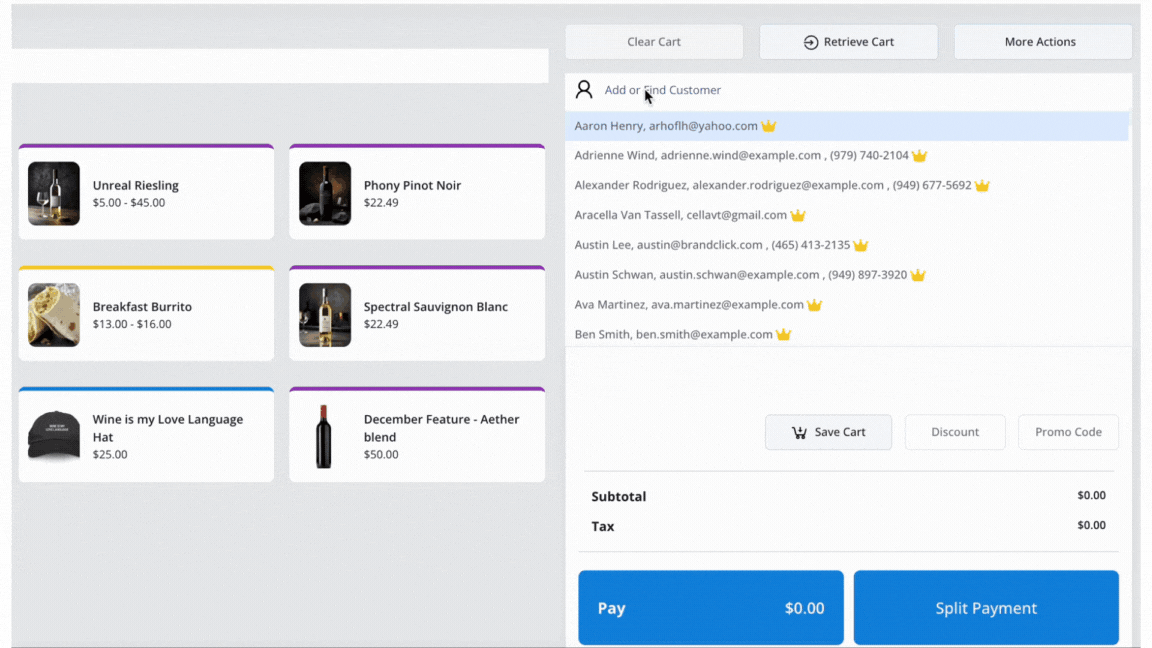Click crown icon beside Aracella Van Tassell

[x=798, y=215]
